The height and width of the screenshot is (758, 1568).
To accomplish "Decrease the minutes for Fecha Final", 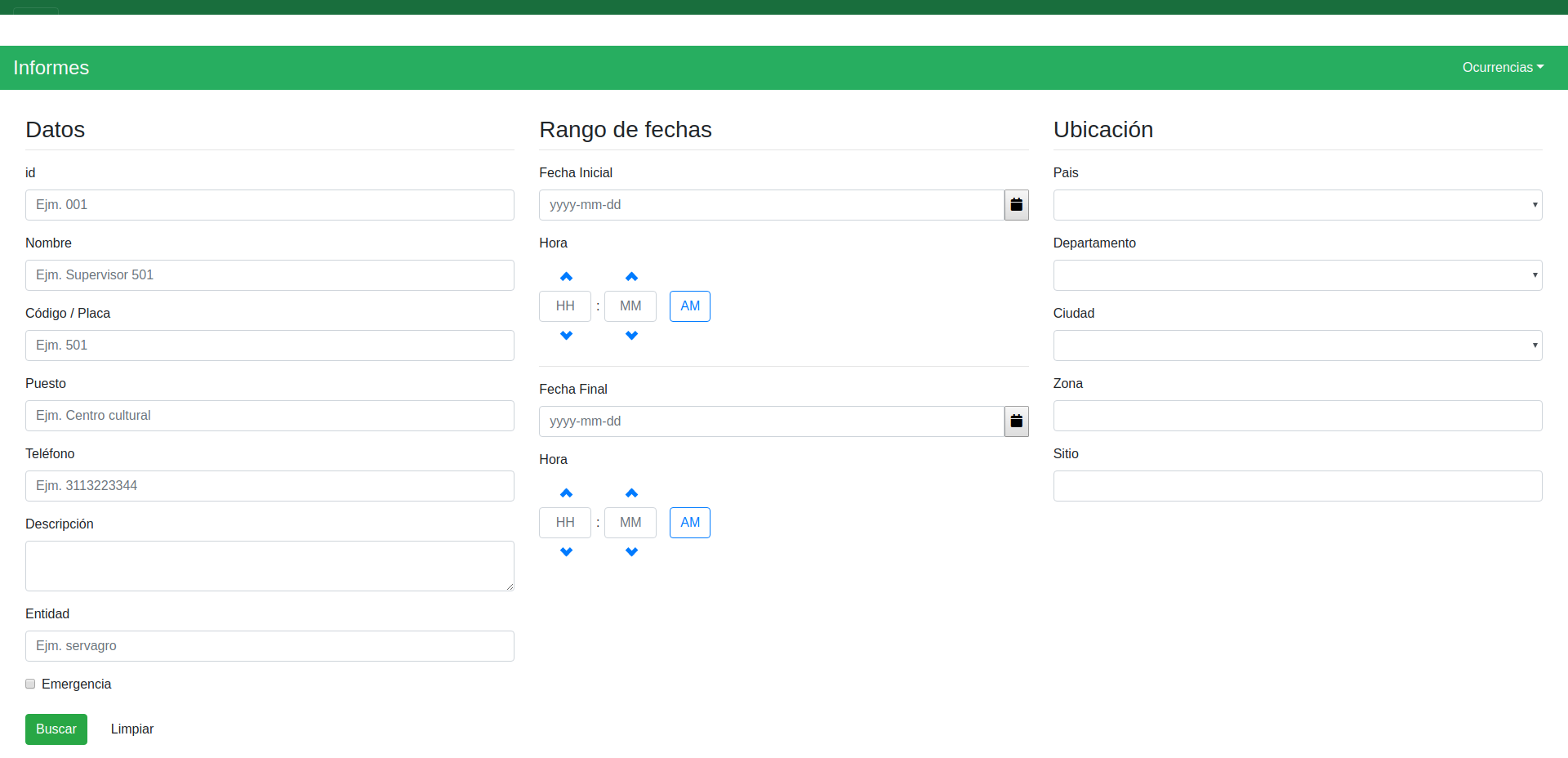I will 631,551.
